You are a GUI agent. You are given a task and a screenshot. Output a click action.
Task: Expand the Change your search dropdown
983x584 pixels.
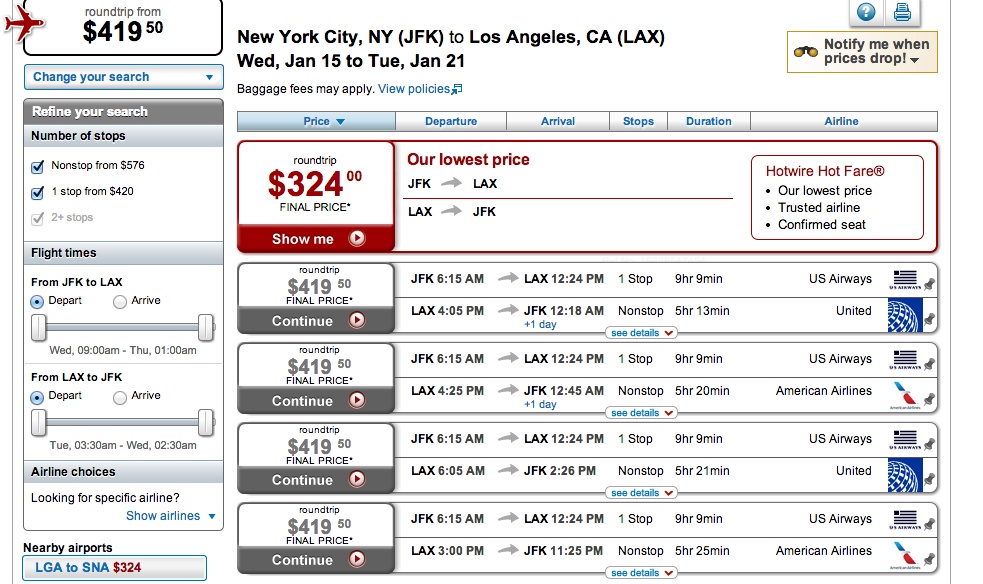point(124,77)
